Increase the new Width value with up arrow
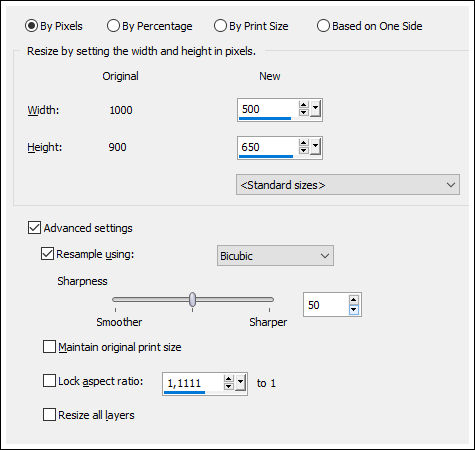 pyautogui.click(x=303, y=105)
